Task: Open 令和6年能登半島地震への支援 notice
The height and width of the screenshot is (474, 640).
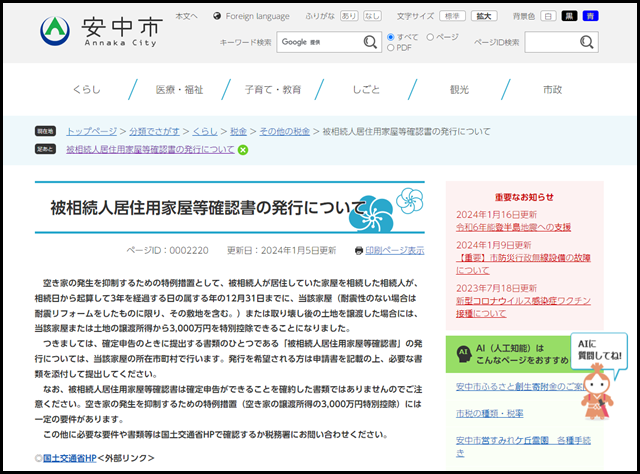Action: click(x=513, y=227)
